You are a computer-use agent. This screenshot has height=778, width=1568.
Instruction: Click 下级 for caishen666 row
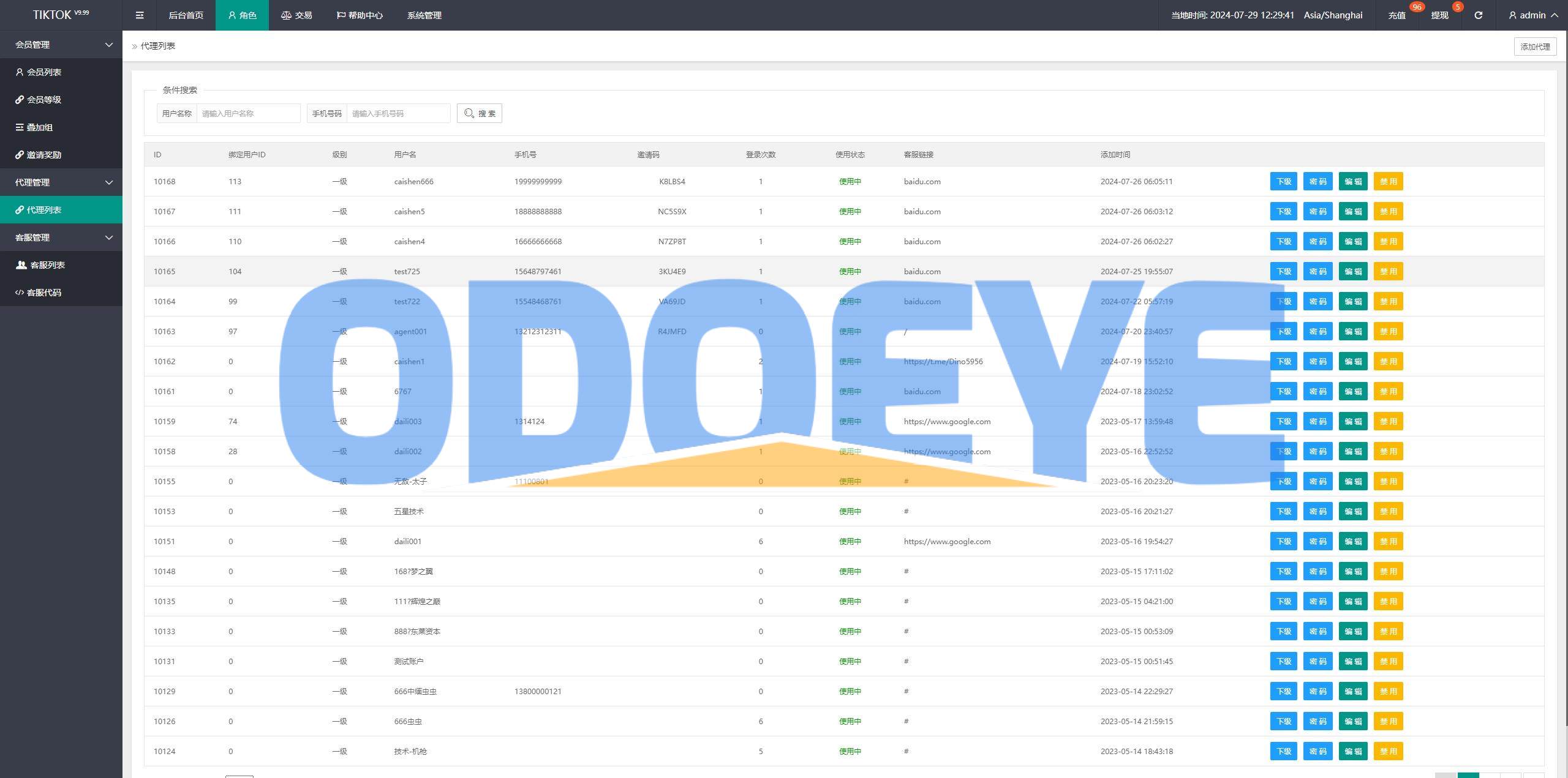1283,181
